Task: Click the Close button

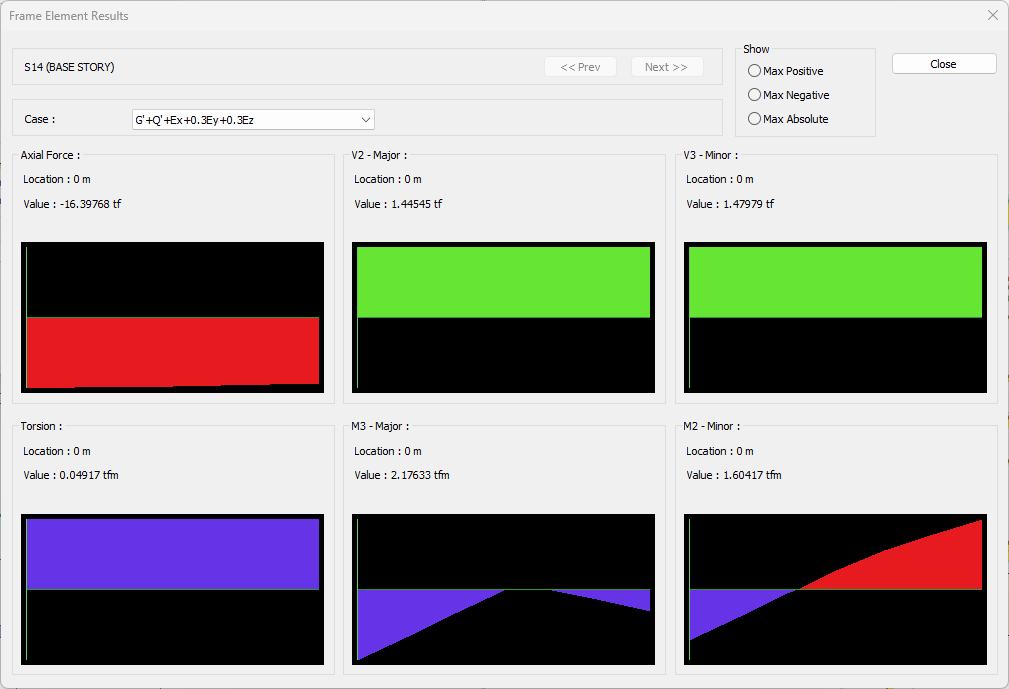Action: (x=943, y=64)
